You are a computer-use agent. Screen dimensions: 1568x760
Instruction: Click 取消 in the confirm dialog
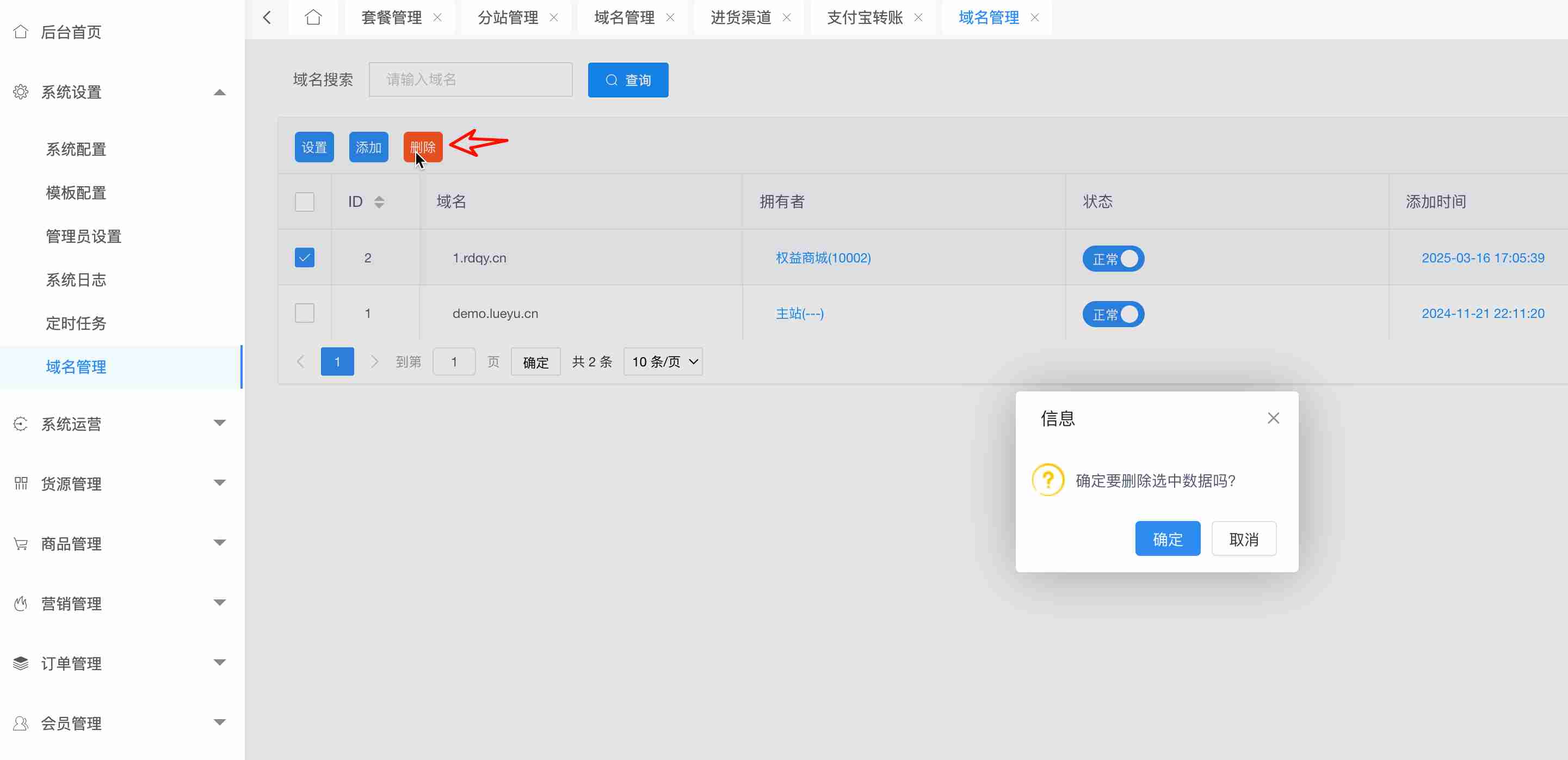1243,539
